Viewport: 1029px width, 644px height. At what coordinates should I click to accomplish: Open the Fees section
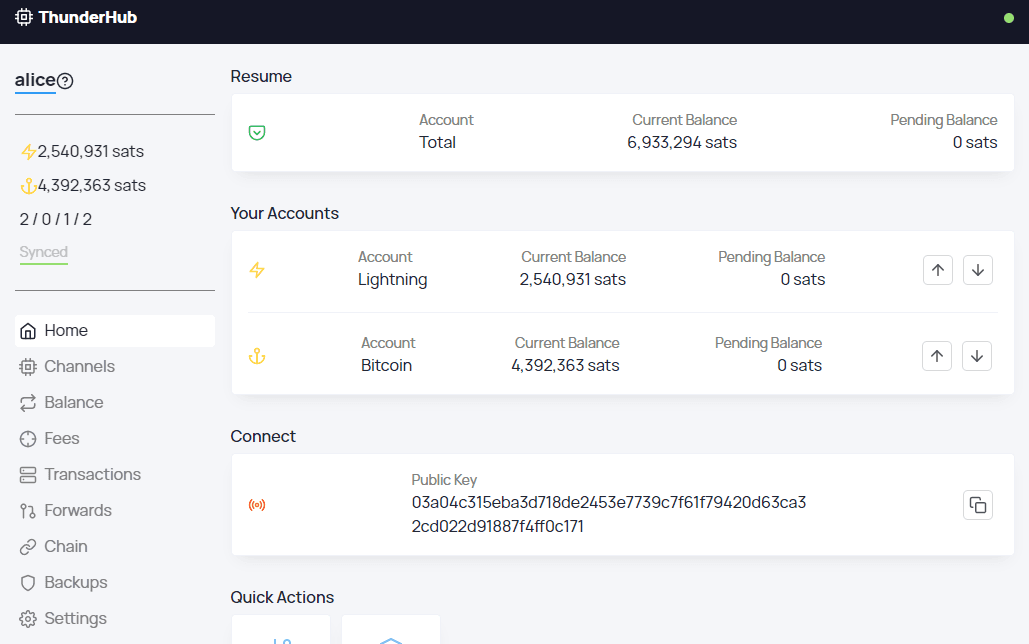(61, 439)
